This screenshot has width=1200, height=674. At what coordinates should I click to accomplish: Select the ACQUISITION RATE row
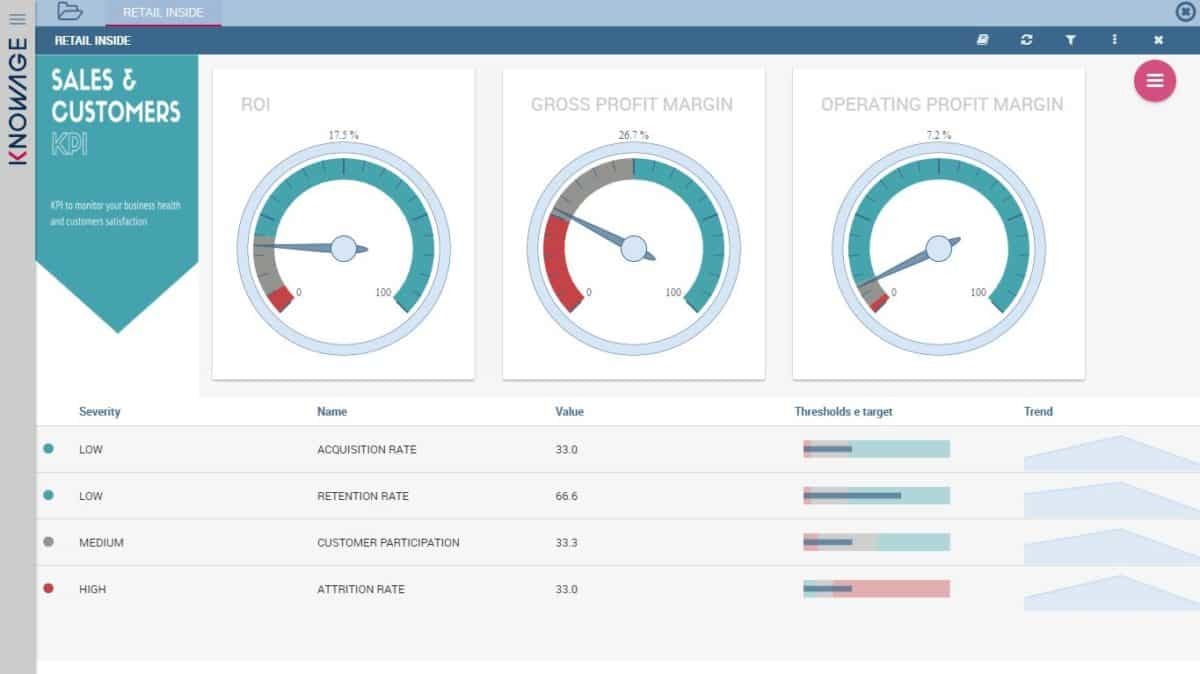click(367, 450)
